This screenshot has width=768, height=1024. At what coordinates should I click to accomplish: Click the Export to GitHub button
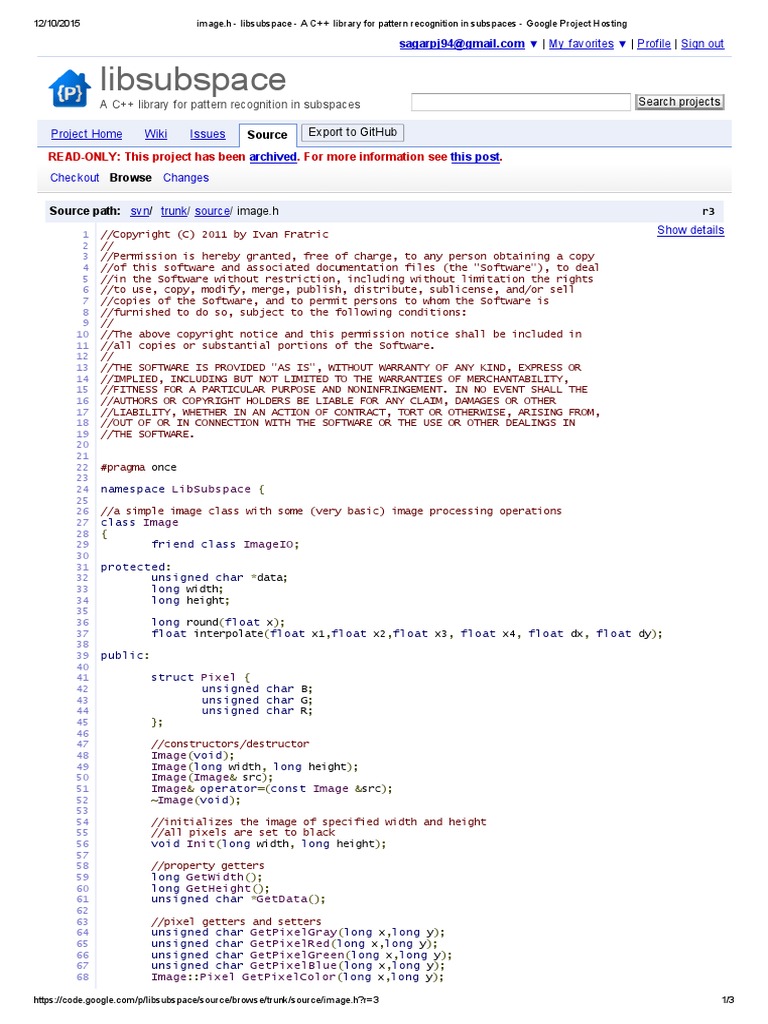coord(352,133)
